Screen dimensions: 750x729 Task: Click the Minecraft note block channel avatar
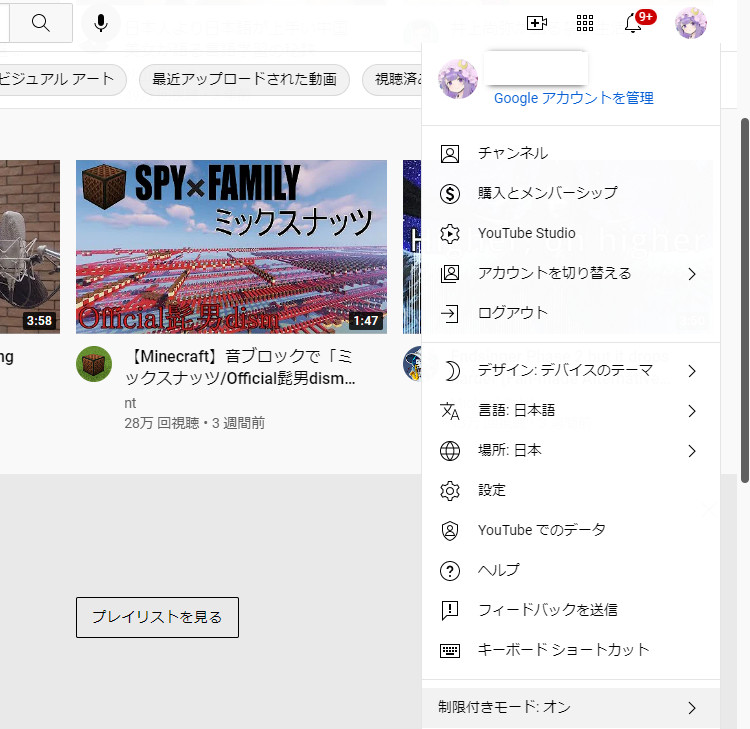tap(94, 364)
